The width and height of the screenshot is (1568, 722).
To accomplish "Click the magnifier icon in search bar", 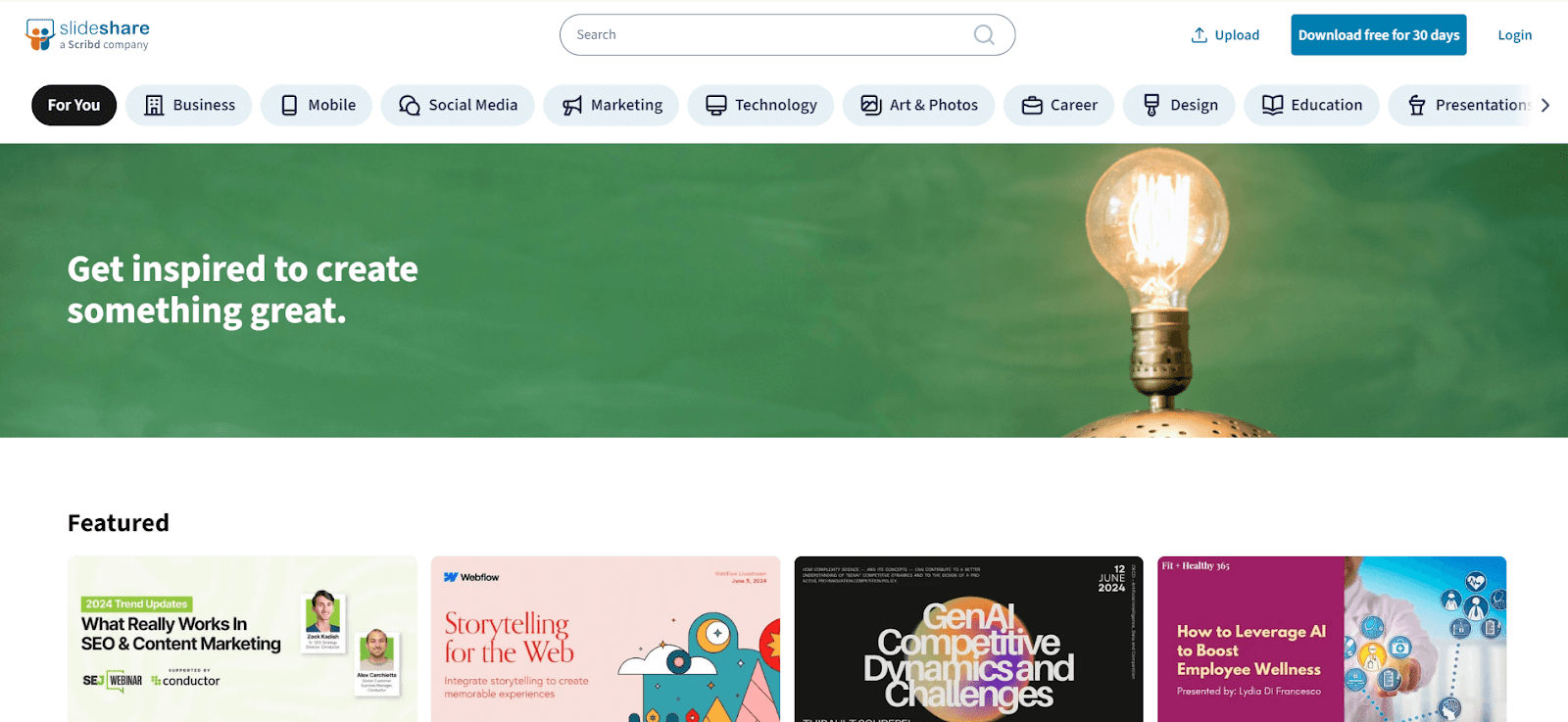I will [x=984, y=35].
